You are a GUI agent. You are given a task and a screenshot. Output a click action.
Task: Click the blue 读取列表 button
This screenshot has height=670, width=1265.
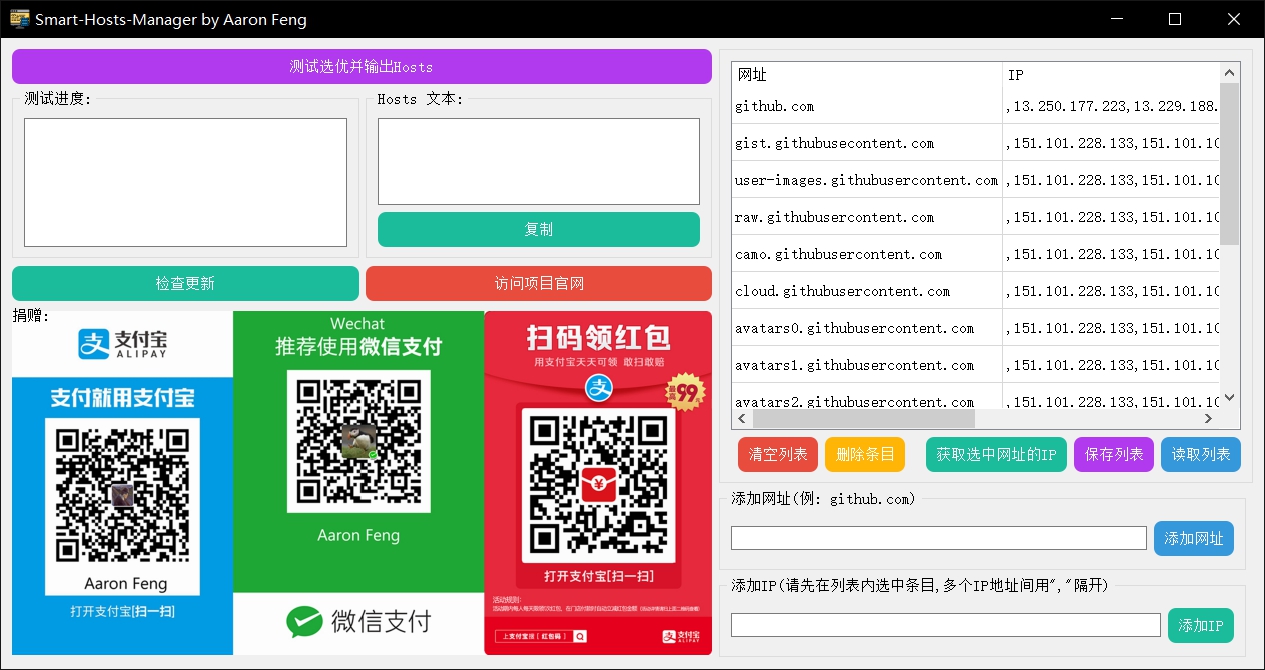[x=1200, y=454]
